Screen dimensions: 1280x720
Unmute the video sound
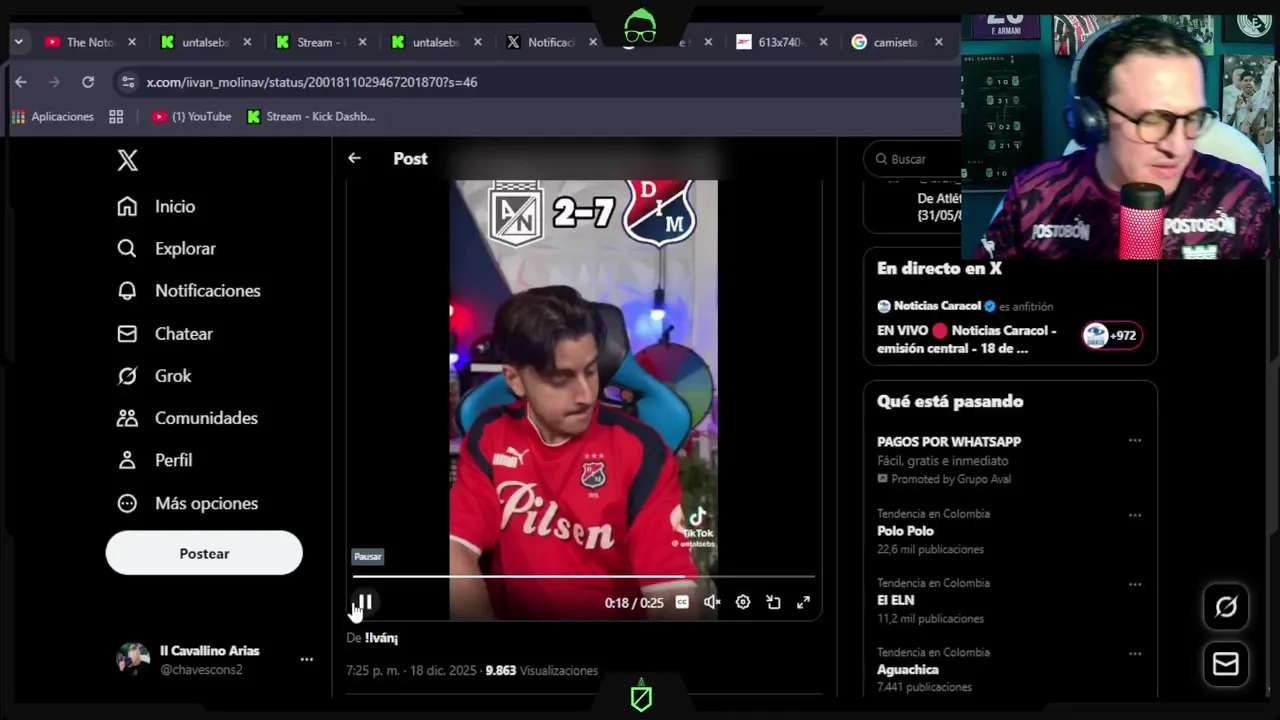pyautogui.click(x=712, y=602)
